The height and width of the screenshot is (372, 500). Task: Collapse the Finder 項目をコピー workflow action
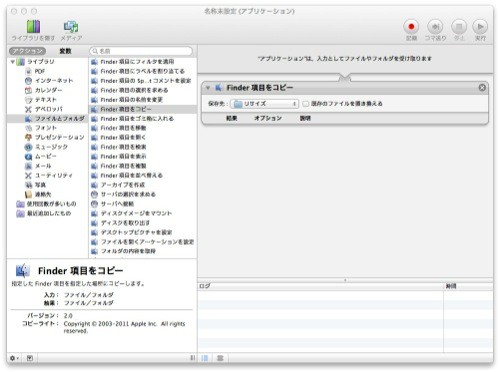[x=208, y=88]
